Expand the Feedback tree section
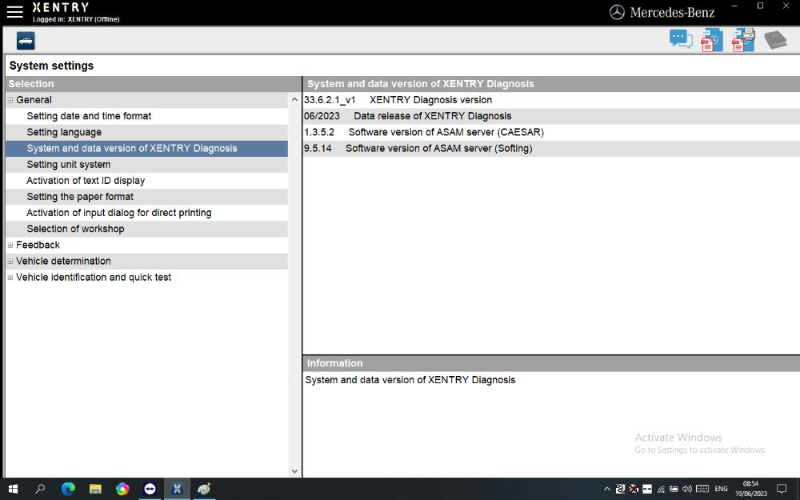 pyautogui.click(x=11, y=245)
